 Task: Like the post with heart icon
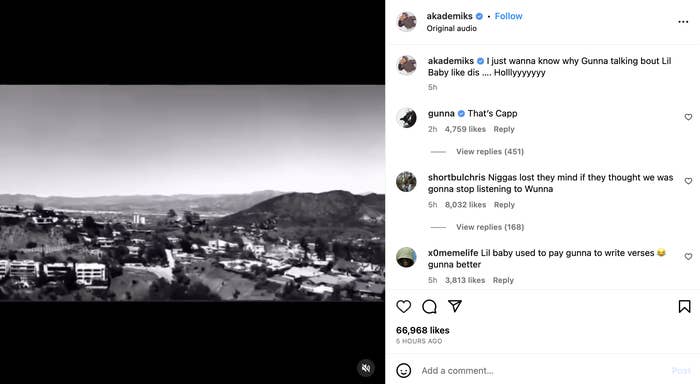404,306
